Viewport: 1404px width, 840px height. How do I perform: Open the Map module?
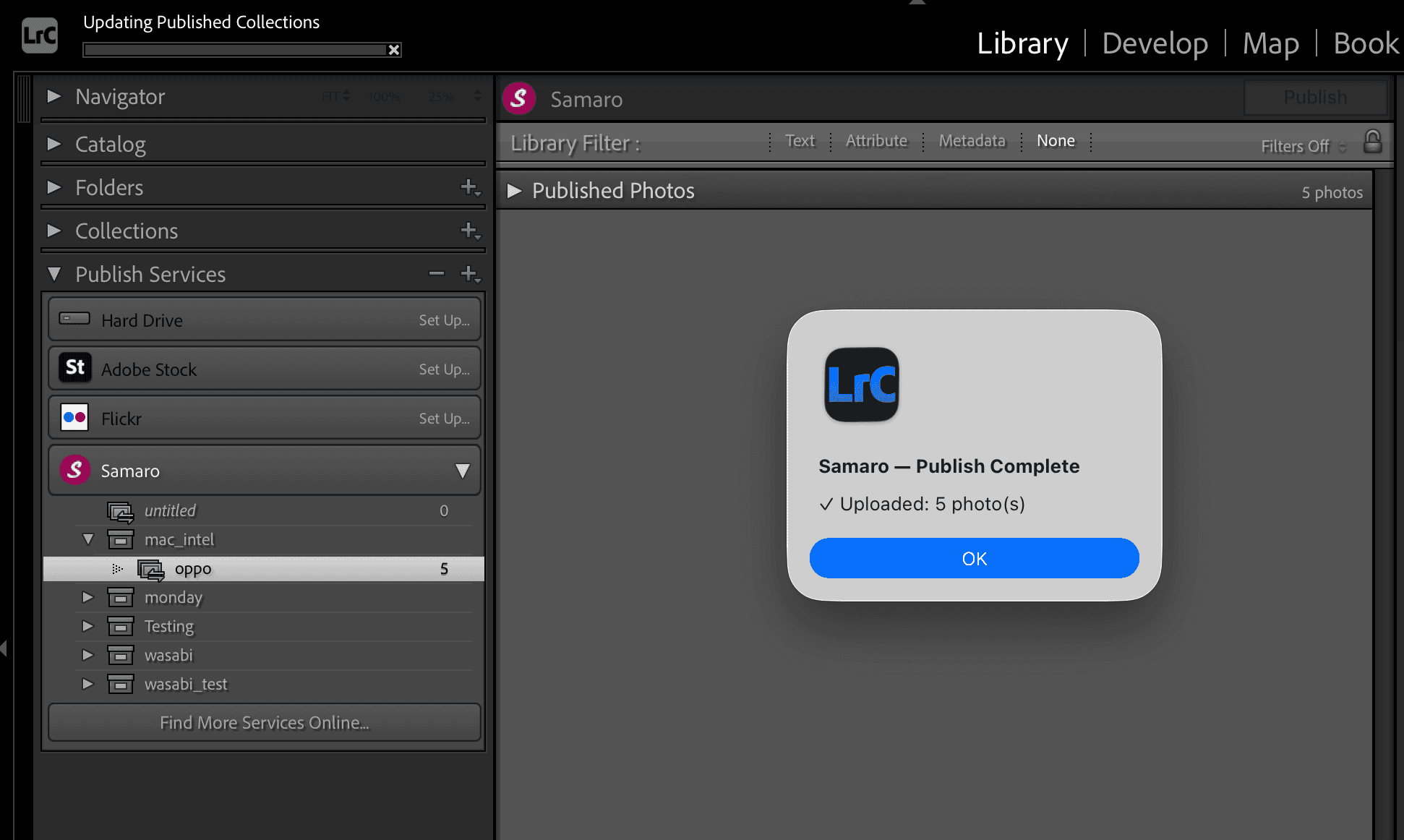[x=1270, y=43]
